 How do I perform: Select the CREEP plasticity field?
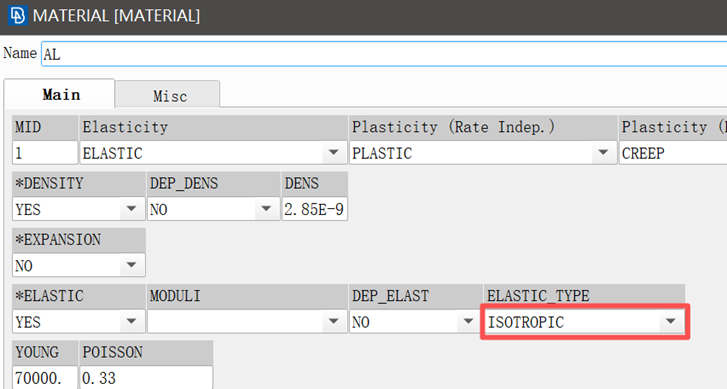click(x=673, y=153)
